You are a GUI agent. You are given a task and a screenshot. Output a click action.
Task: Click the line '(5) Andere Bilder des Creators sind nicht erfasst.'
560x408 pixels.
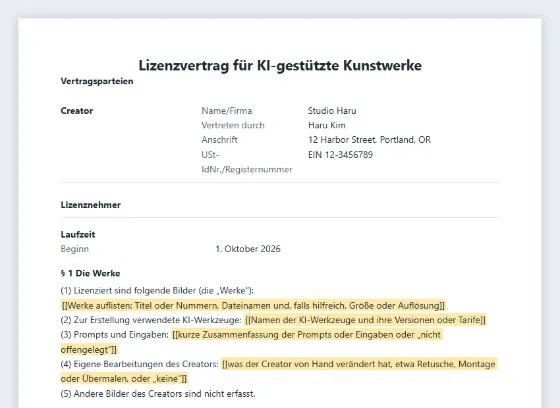click(x=158, y=394)
